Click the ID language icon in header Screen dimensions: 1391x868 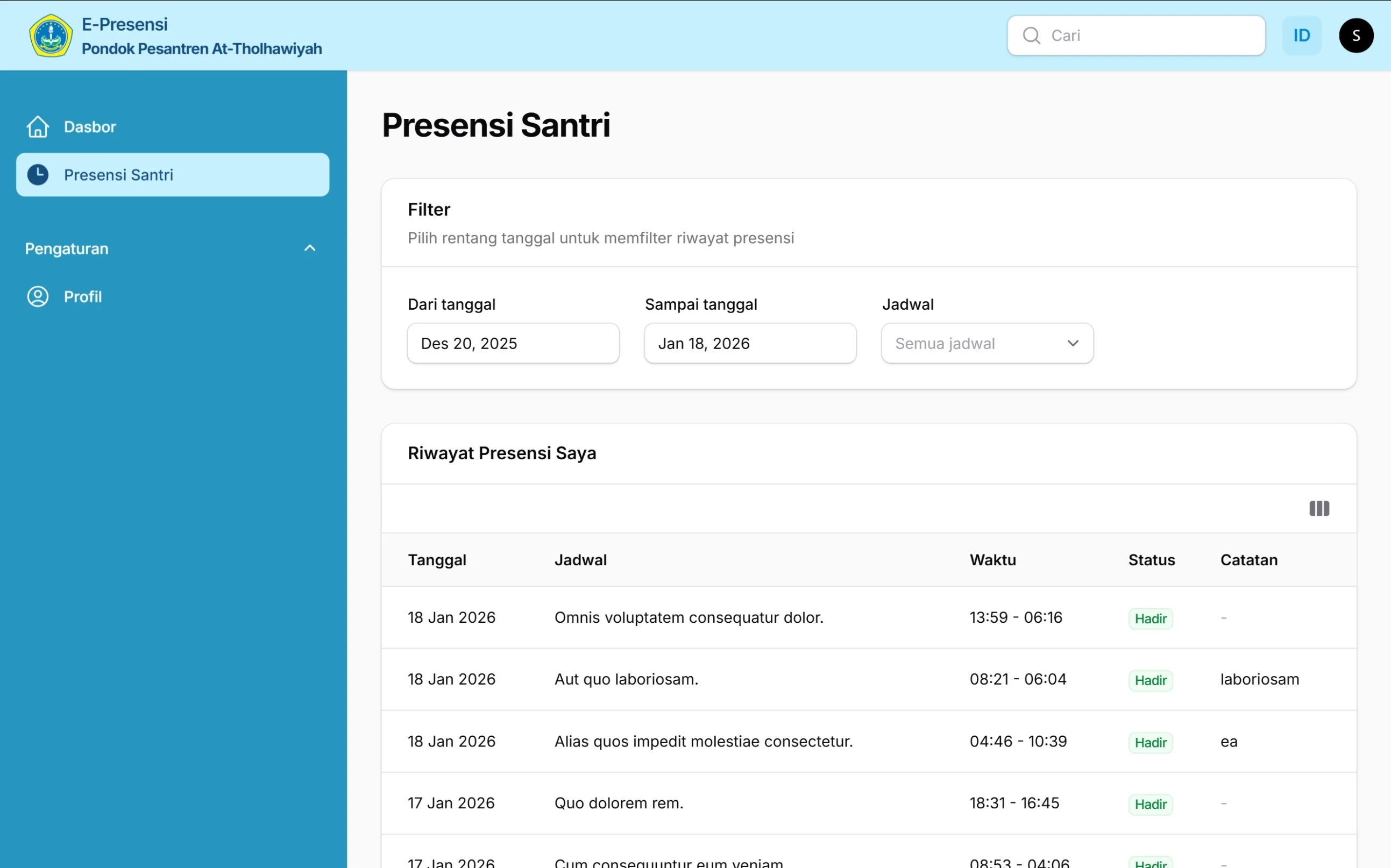1302,35
